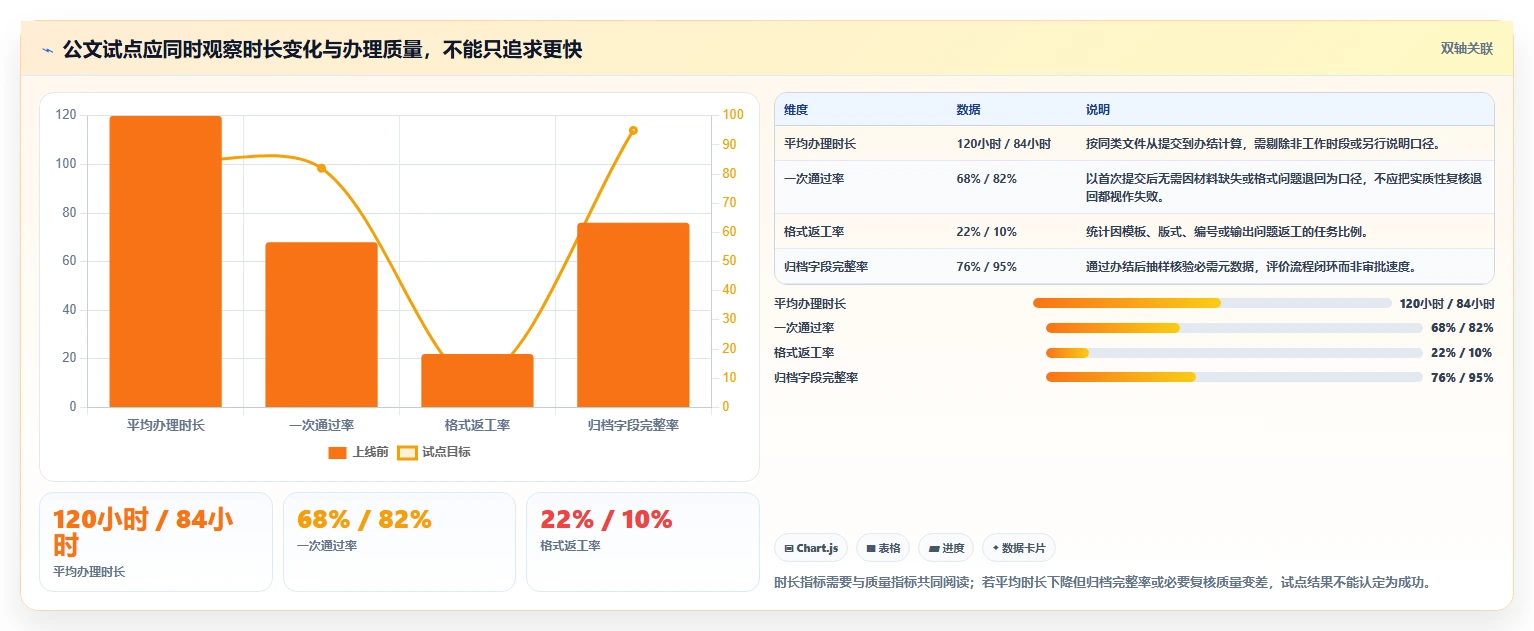Click the header title 公文试点应同时观察时长变化
Screen dimensions: 1534x631
point(322,49)
